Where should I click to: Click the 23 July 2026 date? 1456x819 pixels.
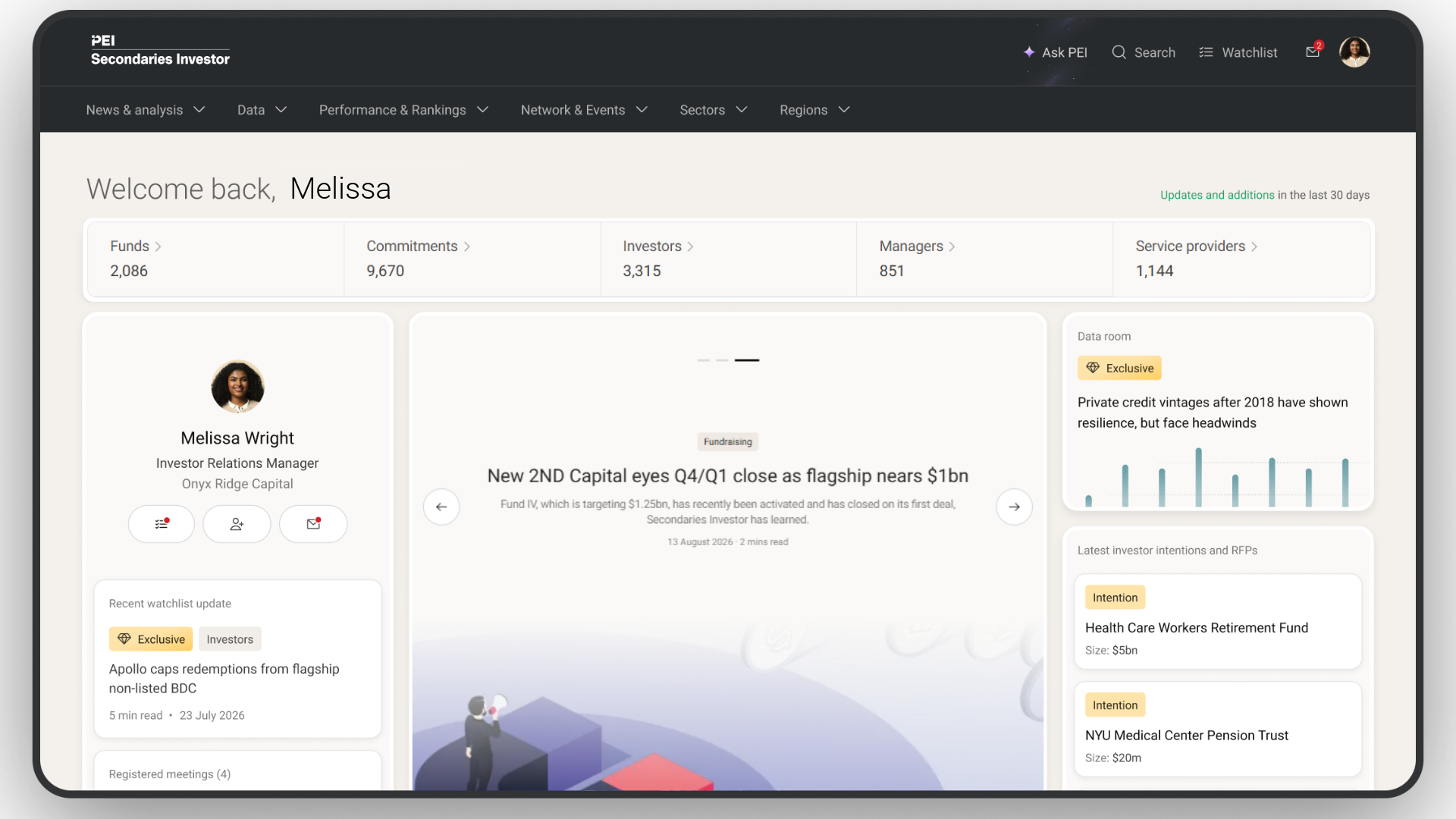212,716
